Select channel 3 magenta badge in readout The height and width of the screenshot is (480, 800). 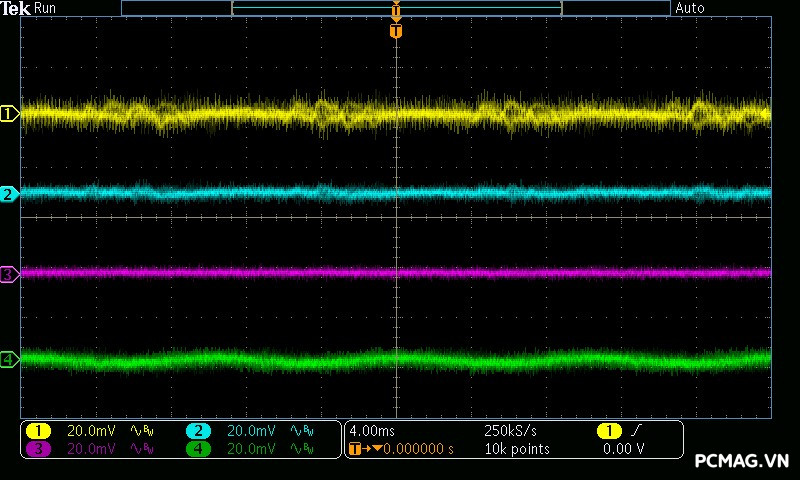coord(38,449)
